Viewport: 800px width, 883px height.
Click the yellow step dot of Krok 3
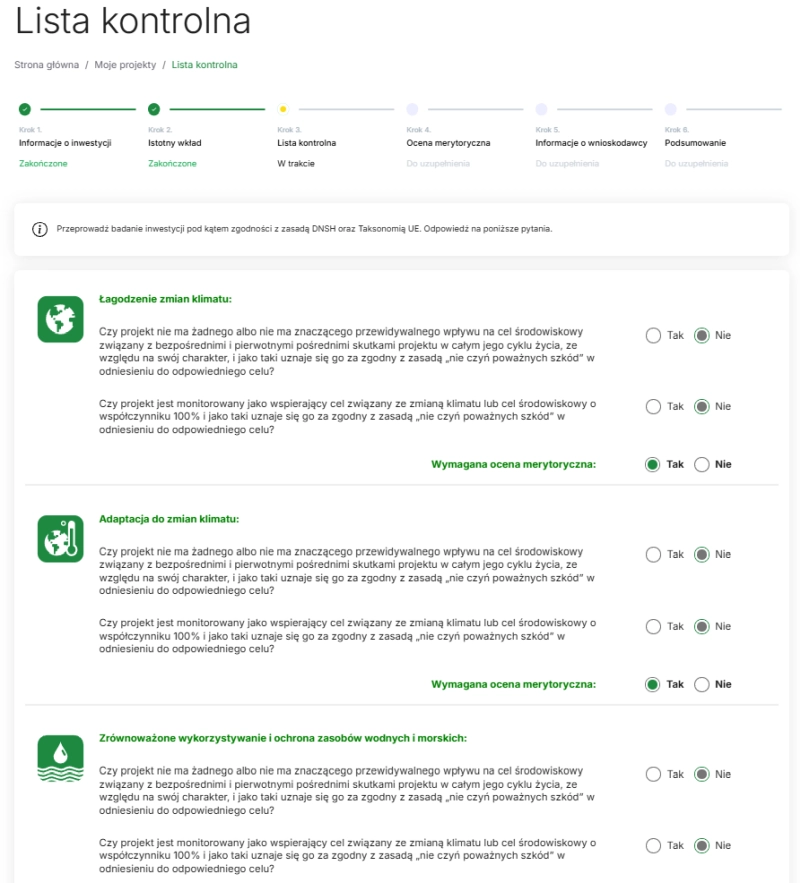283,109
